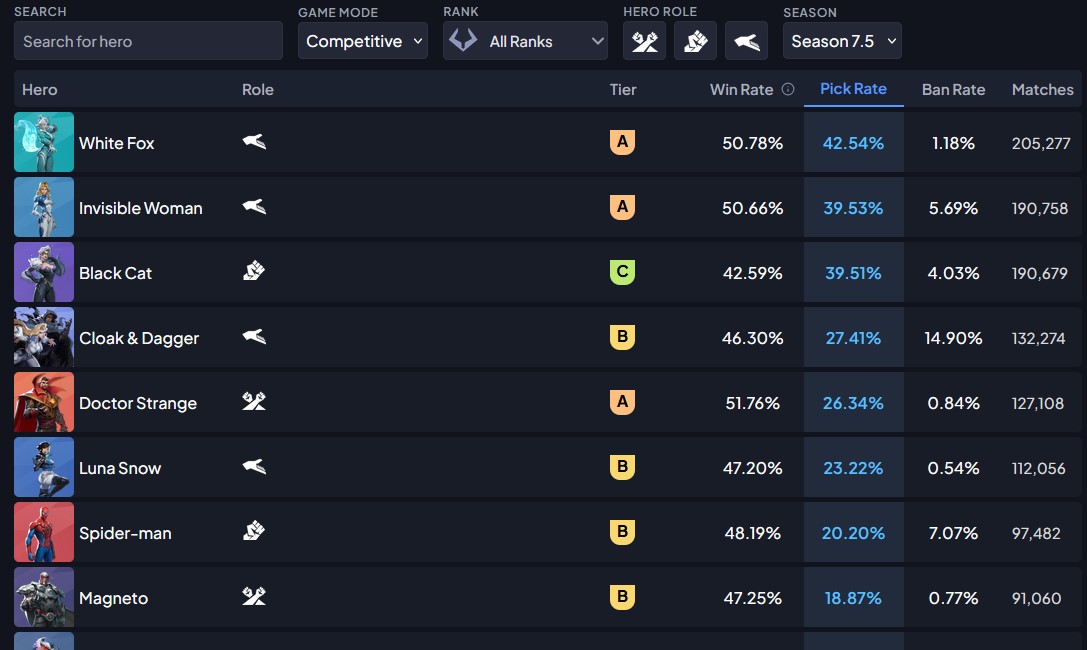Select the 205,277 matches cell
The image size is (1087, 650).
tap(1041, 143)
